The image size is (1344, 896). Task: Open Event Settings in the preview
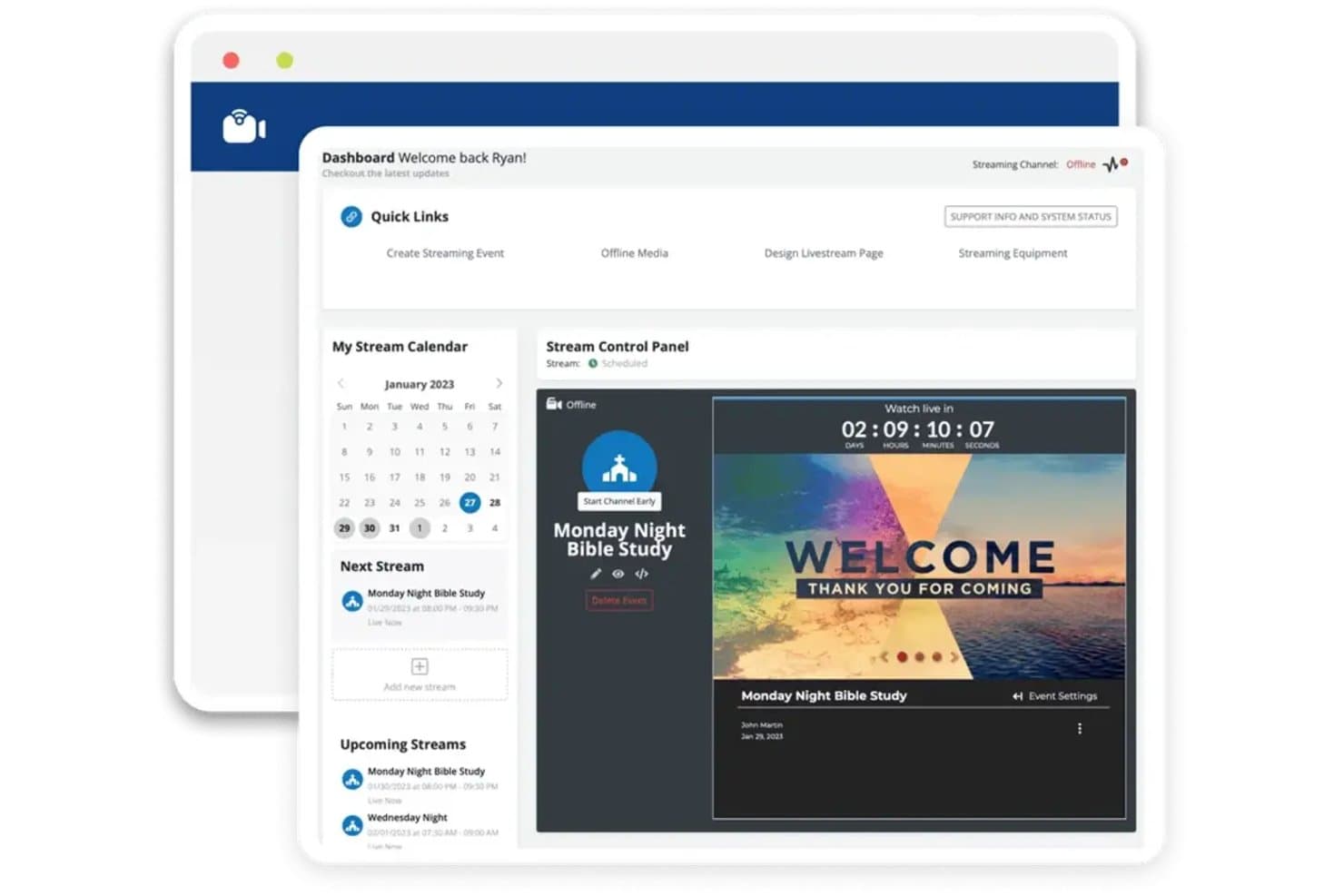click(1054, 696)
